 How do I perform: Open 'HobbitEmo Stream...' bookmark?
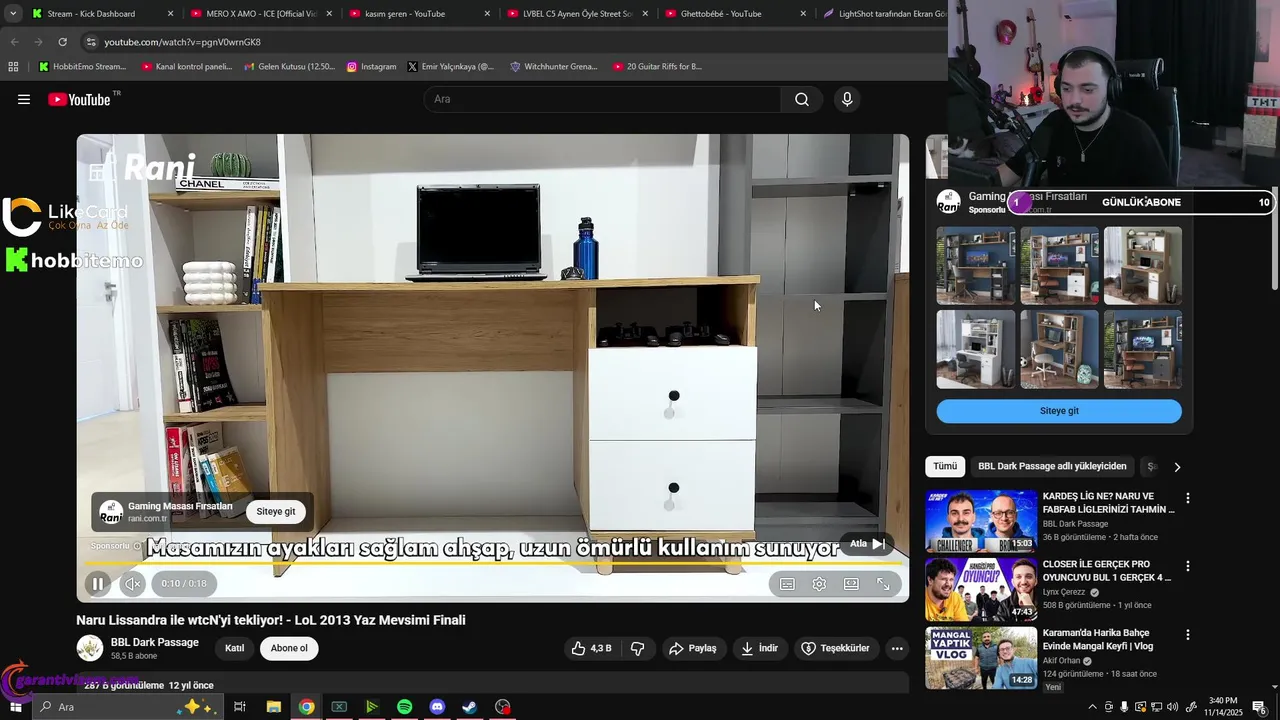pos(82,67)
